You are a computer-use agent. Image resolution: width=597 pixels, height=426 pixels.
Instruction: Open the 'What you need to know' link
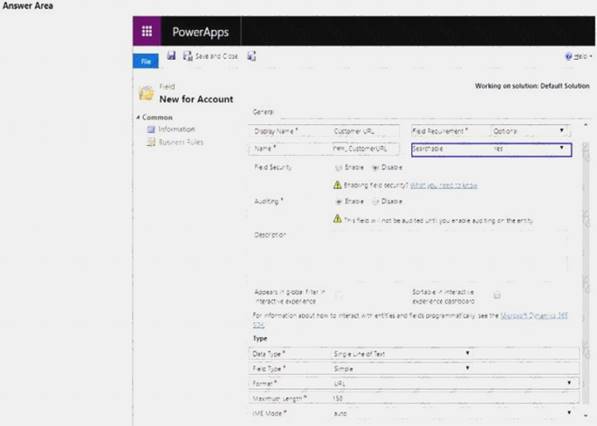pyautogui.click(x=444, y=185)
